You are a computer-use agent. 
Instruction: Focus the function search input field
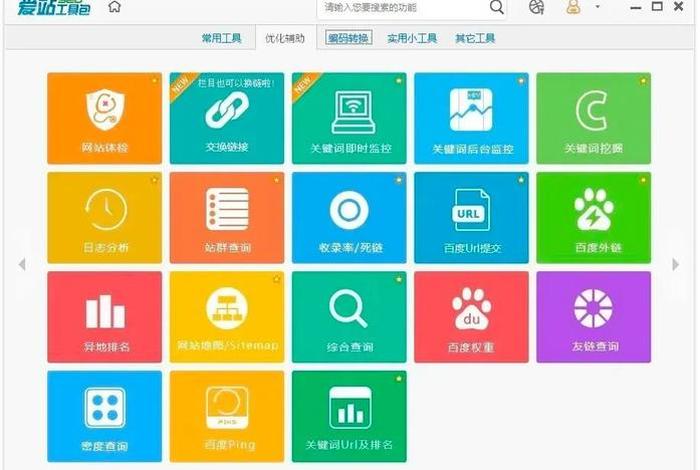(x=404, y=8)
